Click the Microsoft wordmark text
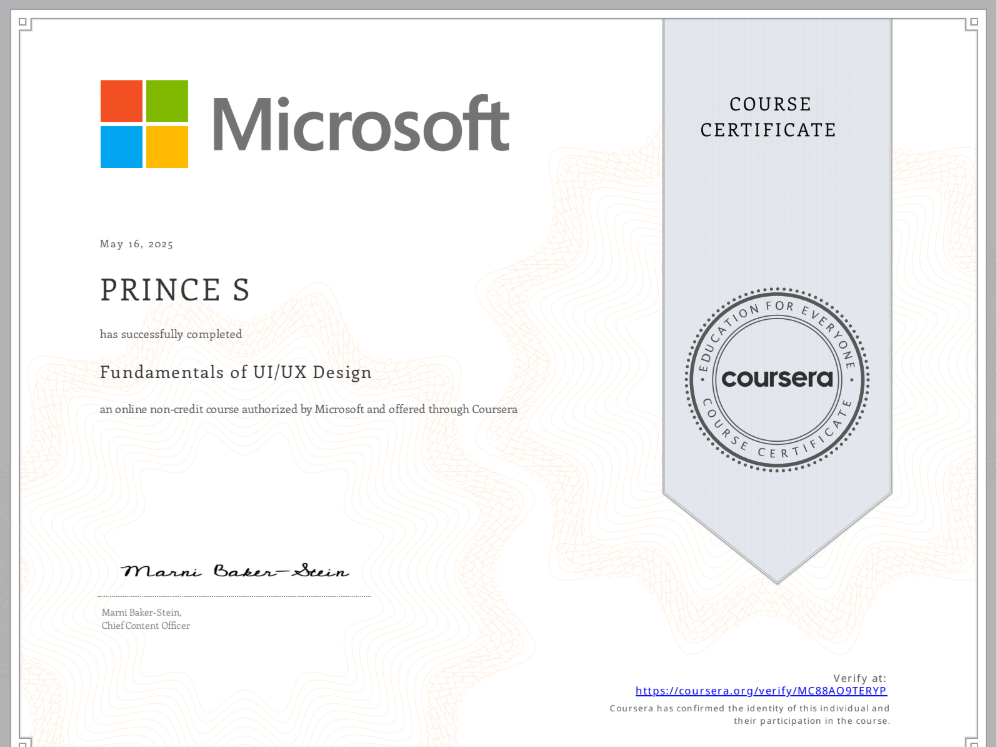The width and height of the screenshot is (997, 747). pos(361,125)
